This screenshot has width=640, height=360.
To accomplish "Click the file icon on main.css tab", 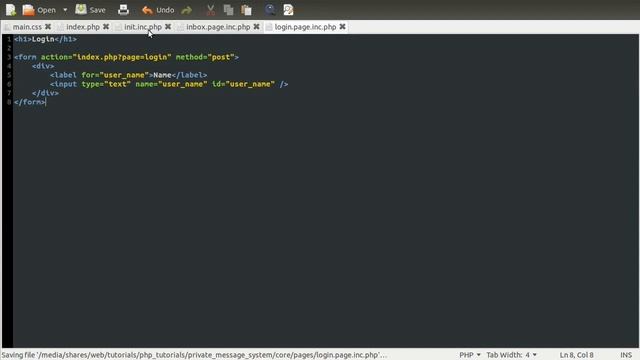I will (x=7, y=27).
